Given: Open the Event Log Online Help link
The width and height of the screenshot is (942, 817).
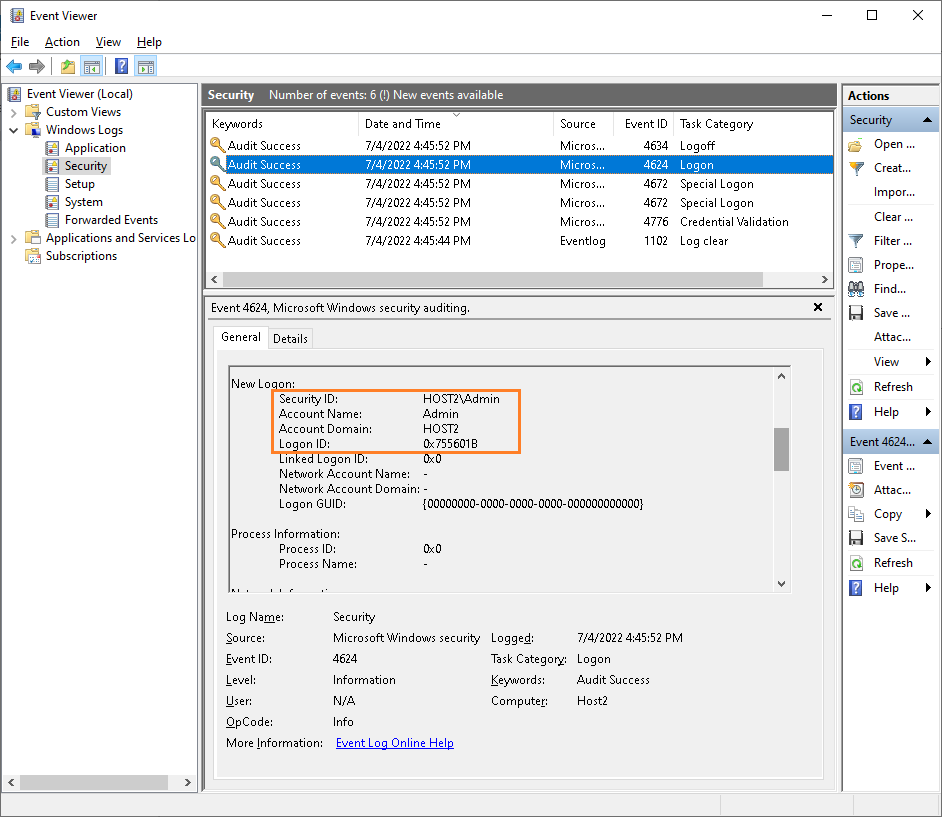Looking at the screenshot, I should [393, 742].
